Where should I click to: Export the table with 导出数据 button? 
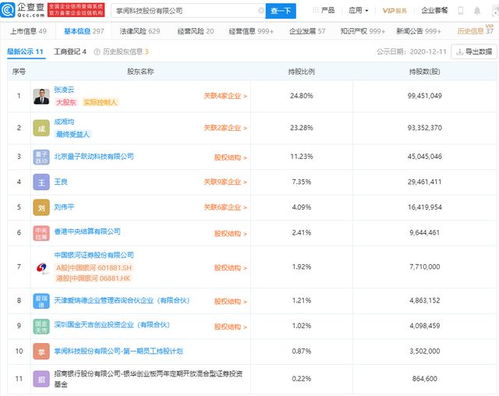pyautogui.click(x=474, y=52)
